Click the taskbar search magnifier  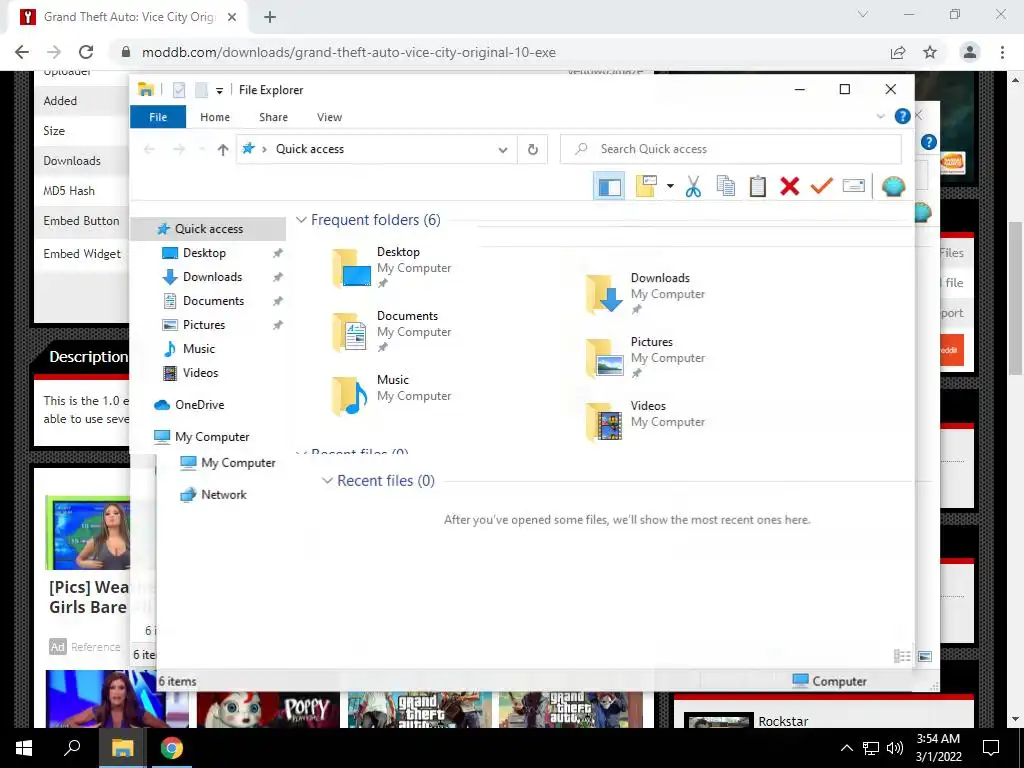(72, 748)
